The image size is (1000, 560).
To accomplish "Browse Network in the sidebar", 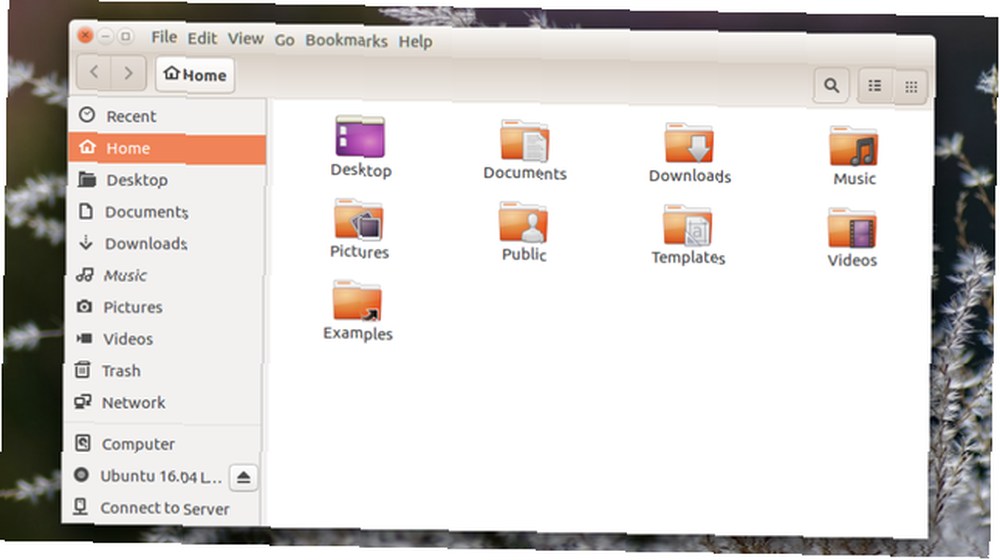I will [162, 403].
